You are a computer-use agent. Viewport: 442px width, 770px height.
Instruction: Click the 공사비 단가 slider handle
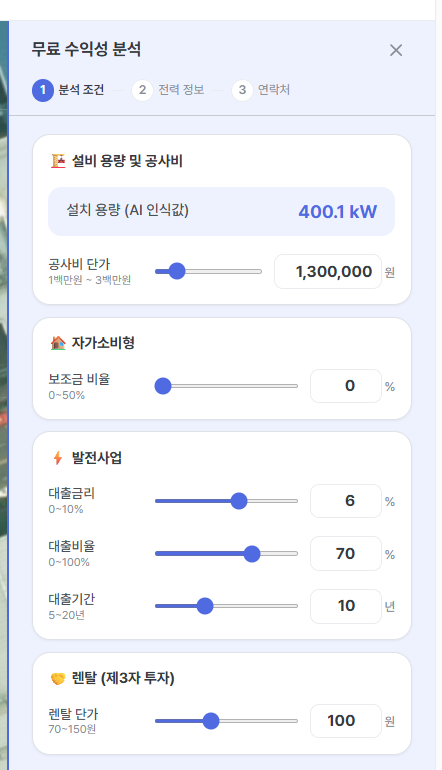pyautogui.click(x=176, y=271)
